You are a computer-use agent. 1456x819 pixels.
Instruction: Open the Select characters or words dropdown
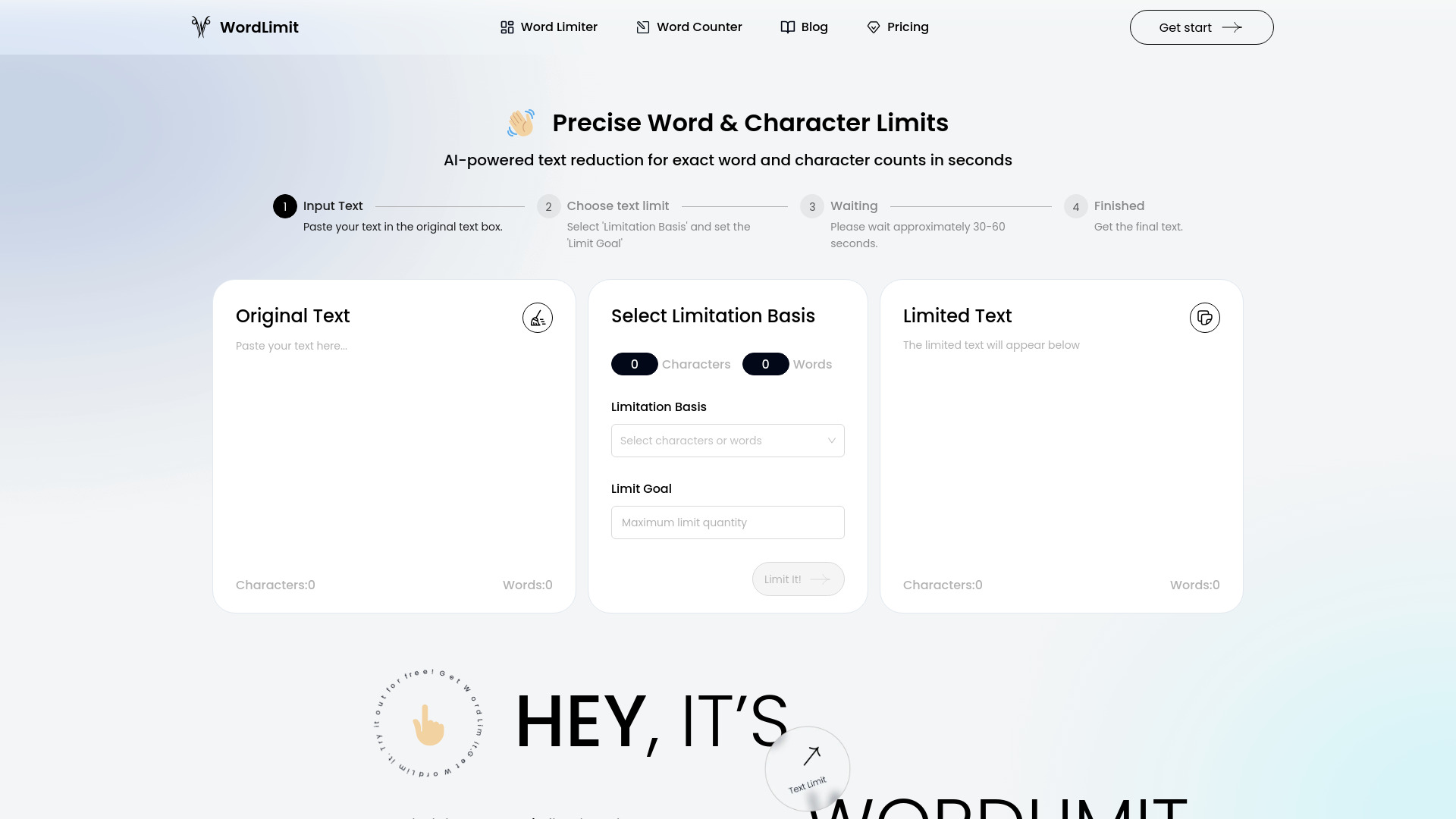727,440
